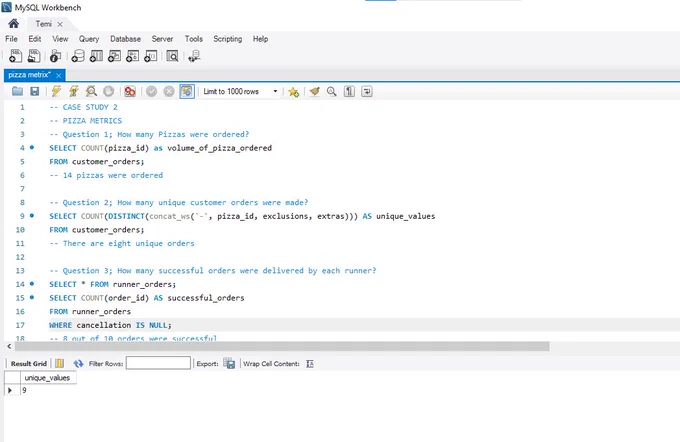Open the Scripting menu
Screen dimensions: 680x442
click(228, 39)
